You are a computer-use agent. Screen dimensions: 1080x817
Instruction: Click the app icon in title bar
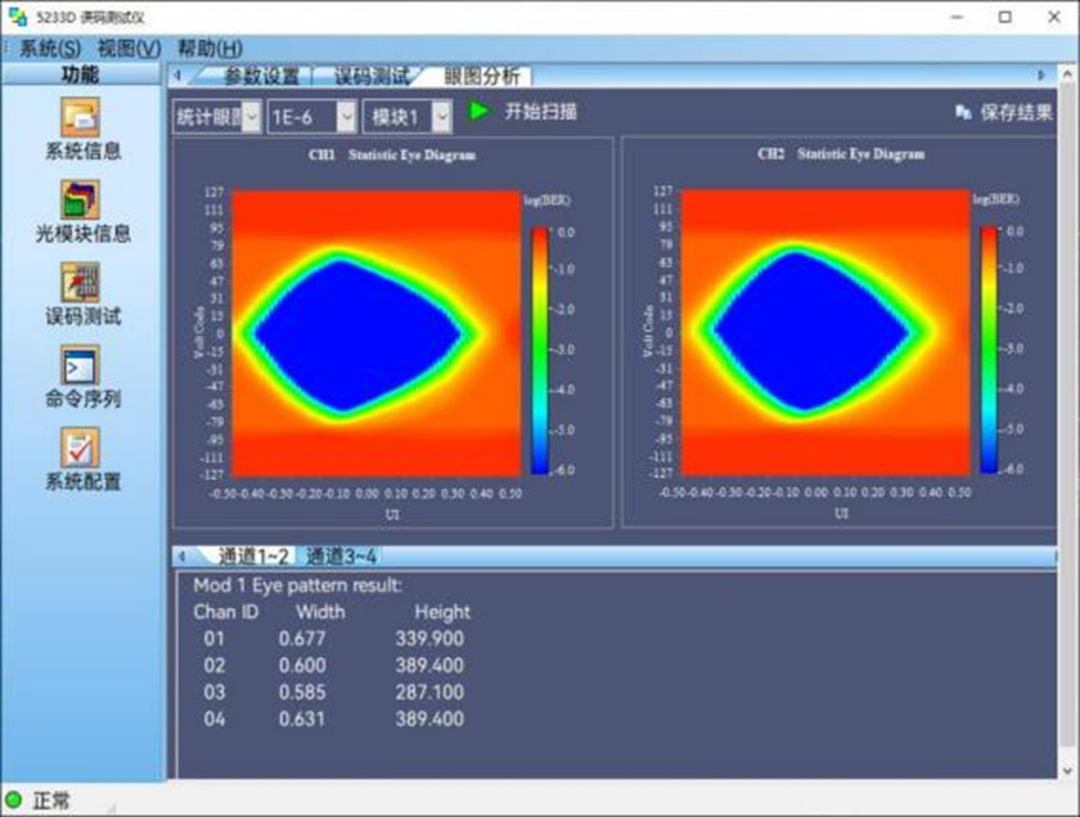coord(17,16)
